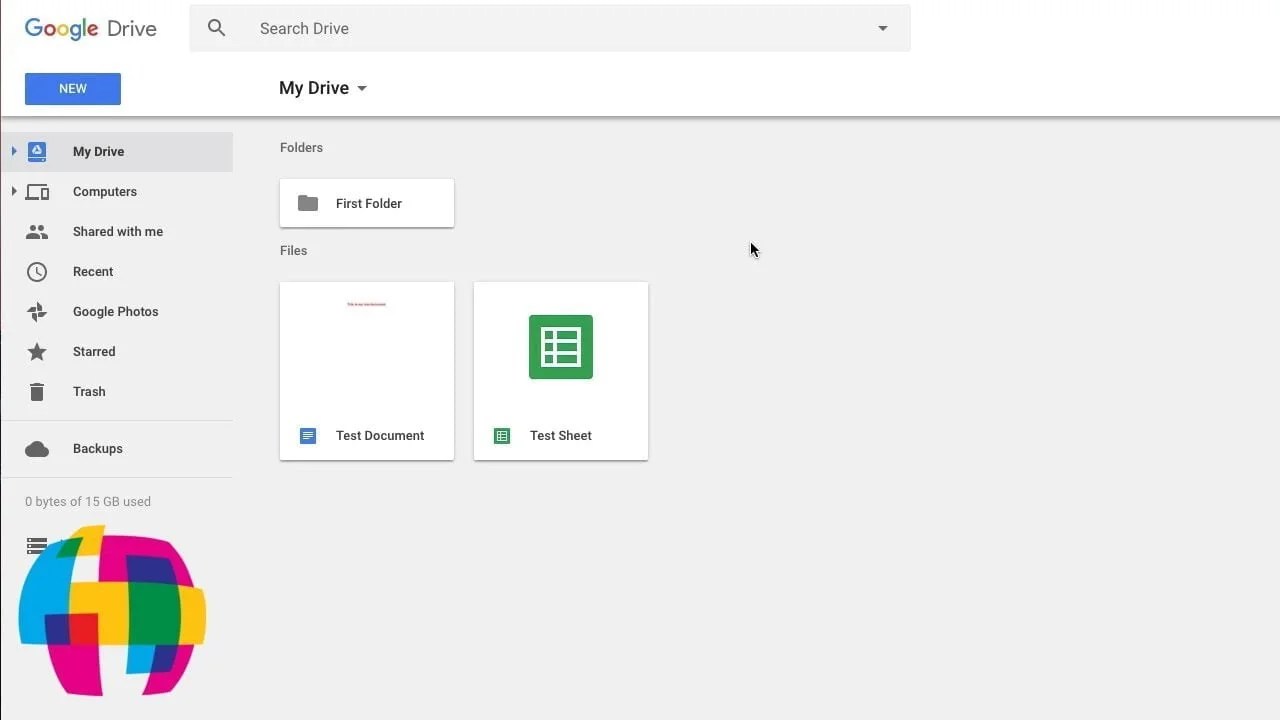Click the Shared with me people icon

(37, 231)
